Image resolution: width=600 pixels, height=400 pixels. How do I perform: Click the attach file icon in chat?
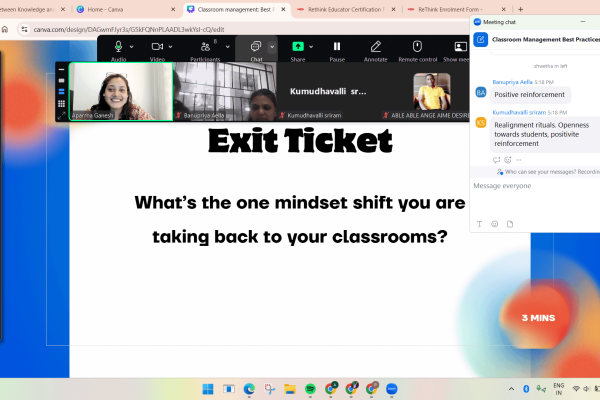pos(509,223)
